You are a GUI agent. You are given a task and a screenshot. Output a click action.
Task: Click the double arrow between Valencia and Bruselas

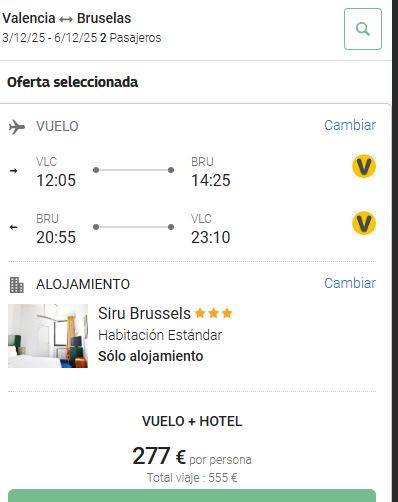pos(66,20)
